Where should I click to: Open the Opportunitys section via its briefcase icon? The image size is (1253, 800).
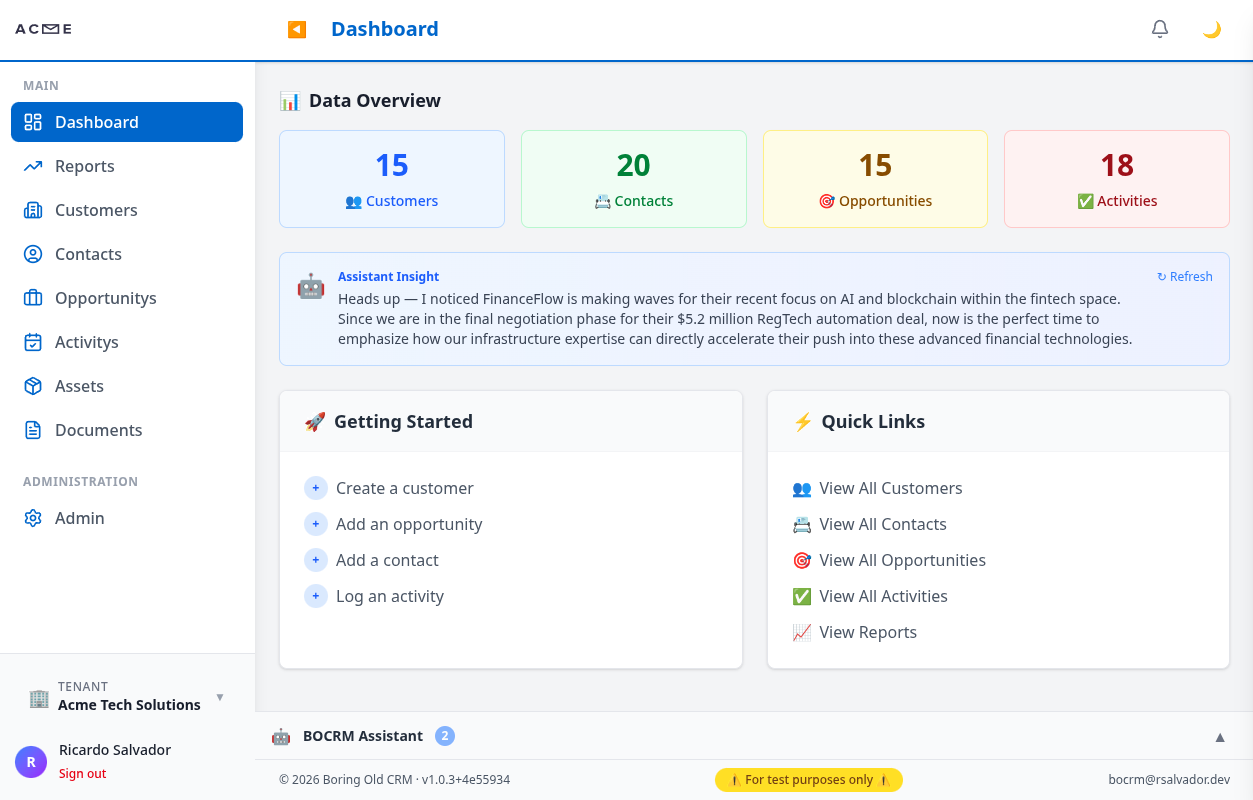[33, 298]
